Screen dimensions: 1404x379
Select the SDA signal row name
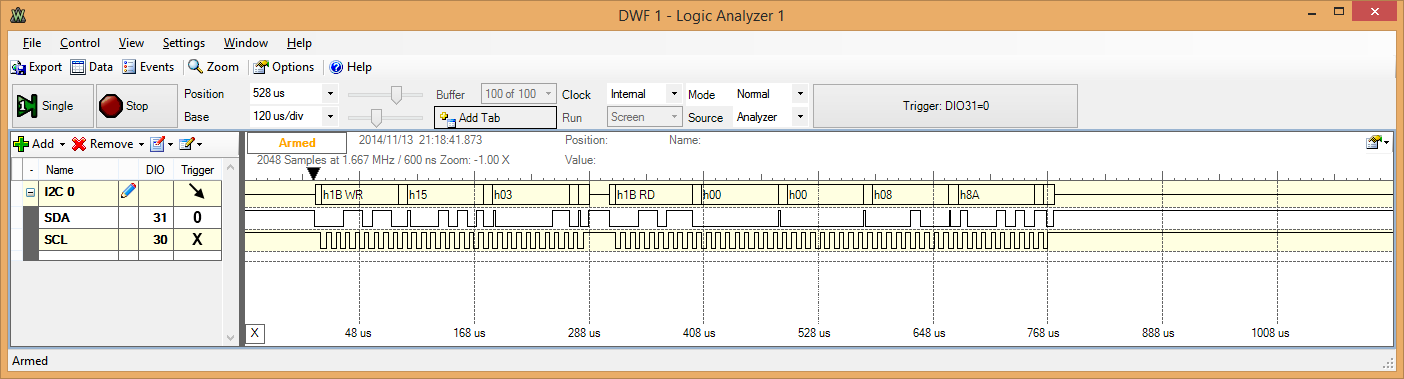pyautogui.click(x=57, y=217)
